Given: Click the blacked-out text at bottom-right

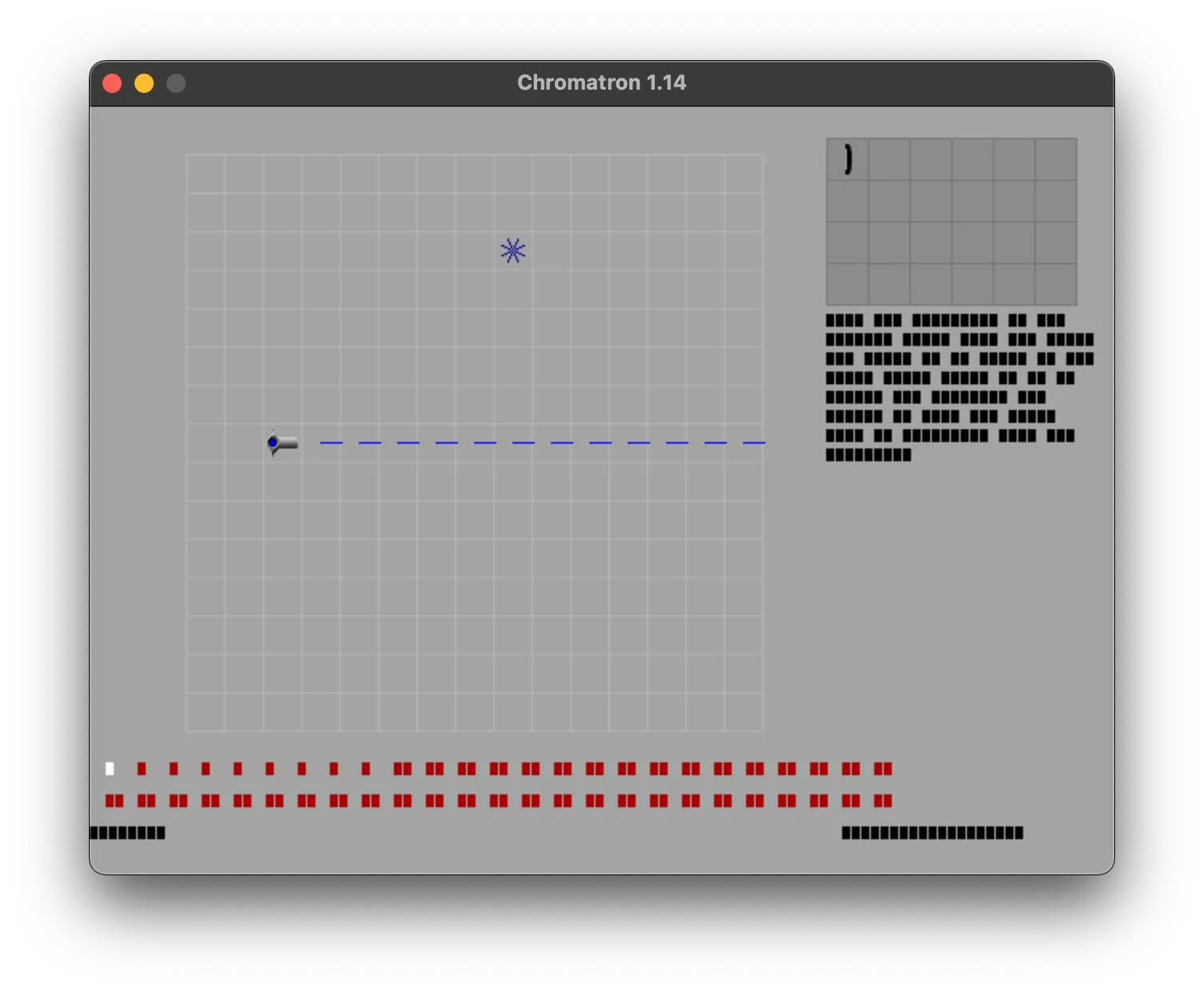Looking at the screenshot, I should pyautogui.click(x=932, y=833).
